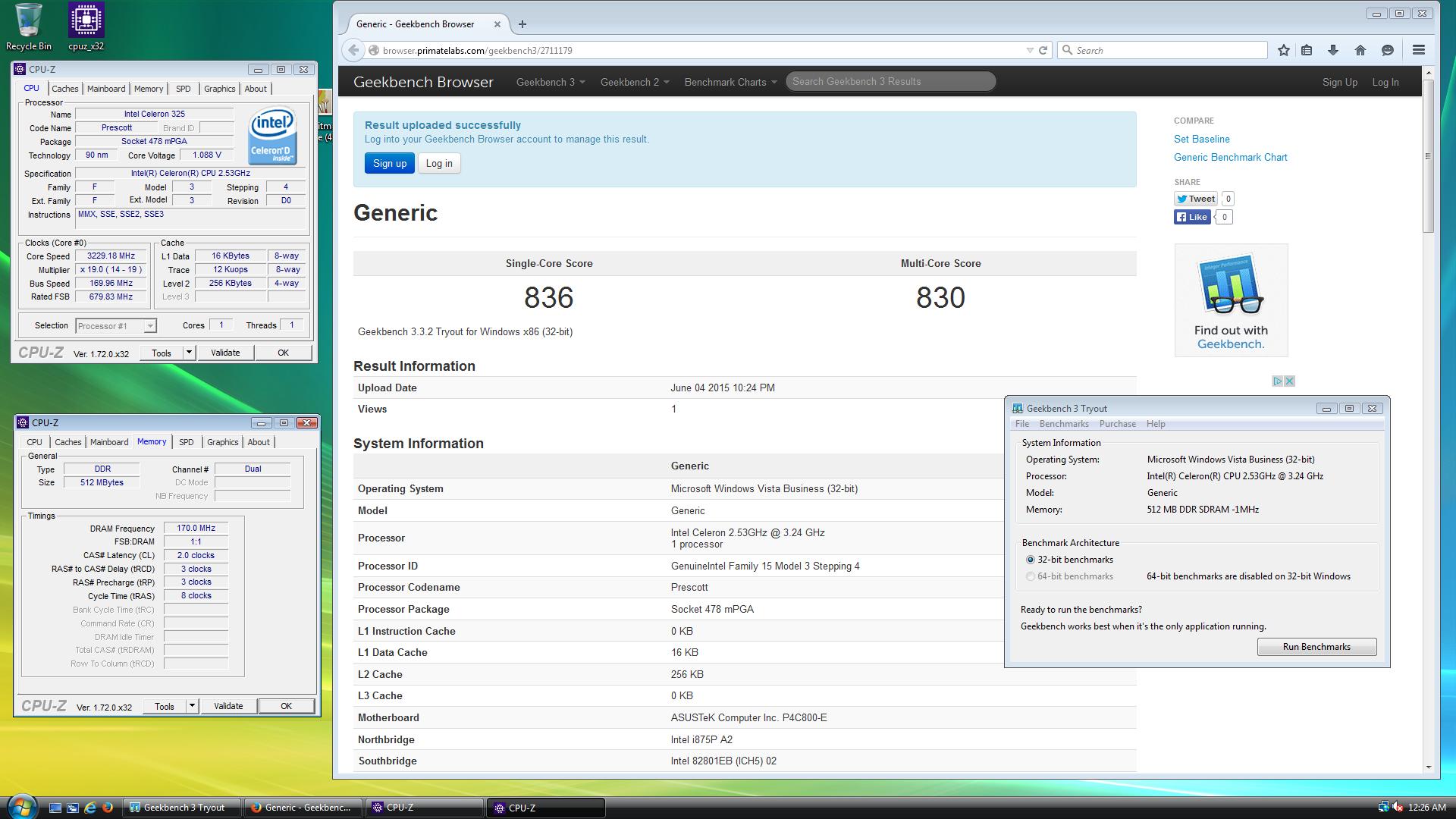Open the cpuz_x32 desktop icon
Image resolution: width=1456 pixels, height=819 pixels.
(x=86, y=27)
